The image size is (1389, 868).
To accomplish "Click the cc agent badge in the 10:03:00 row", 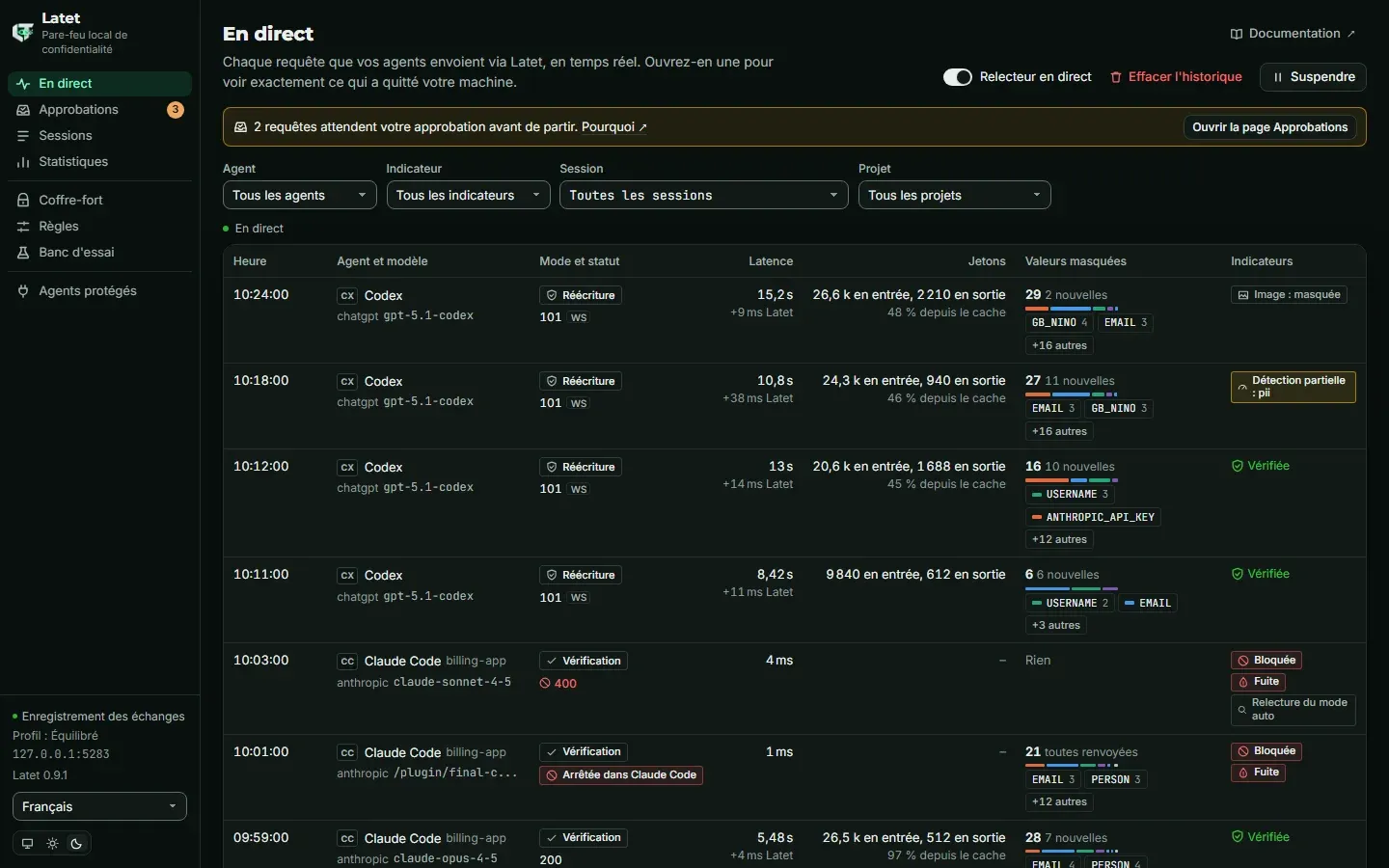I will (x=347, y=662).
